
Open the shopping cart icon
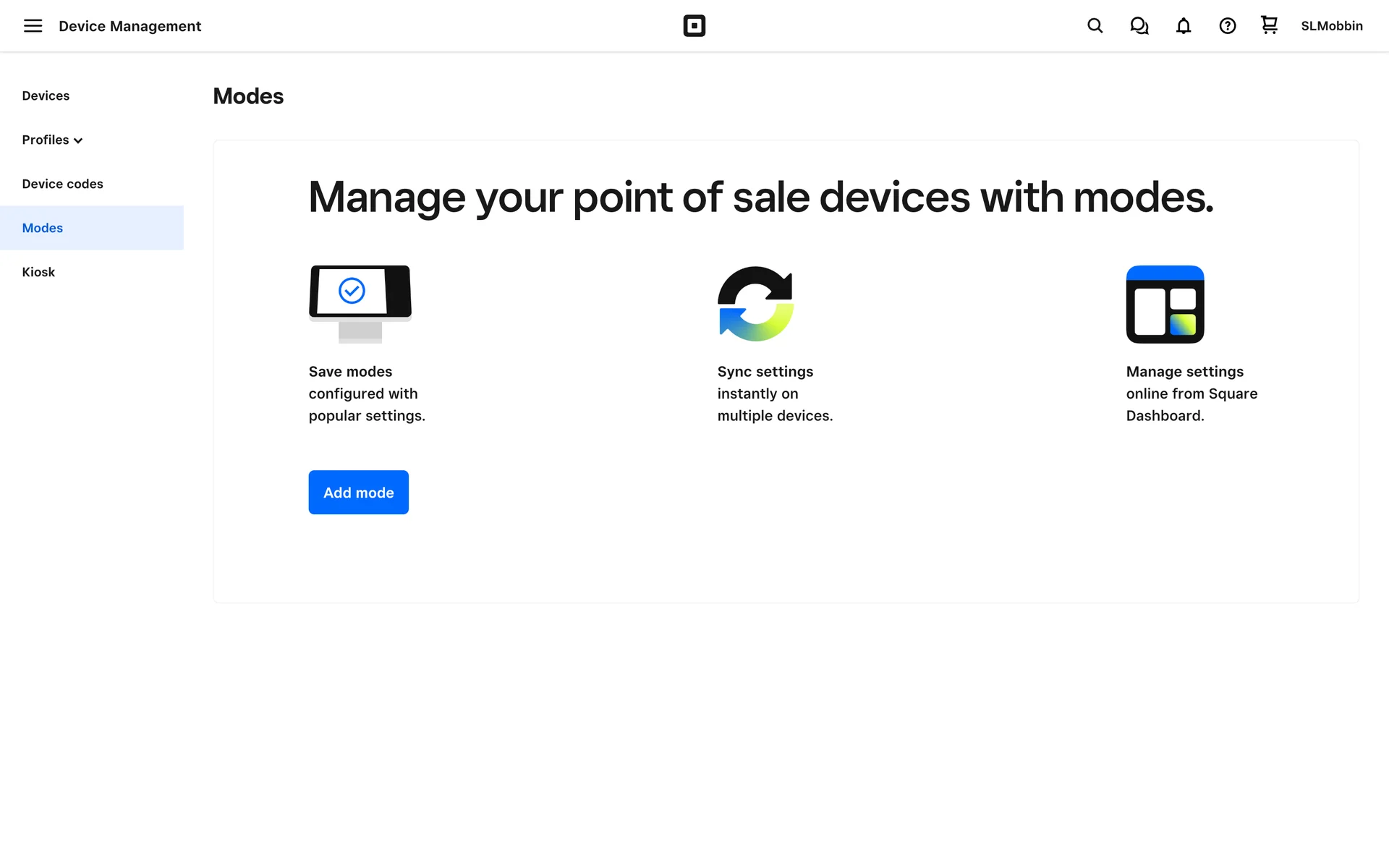point(1269,25)
